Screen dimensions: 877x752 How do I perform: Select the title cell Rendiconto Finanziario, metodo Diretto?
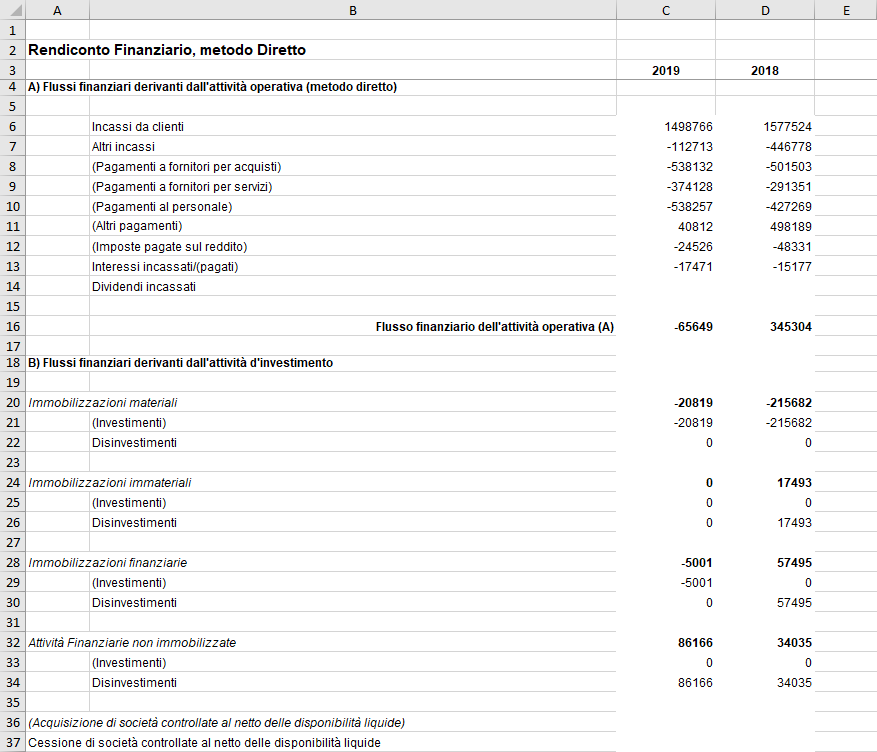pos(168,49)
